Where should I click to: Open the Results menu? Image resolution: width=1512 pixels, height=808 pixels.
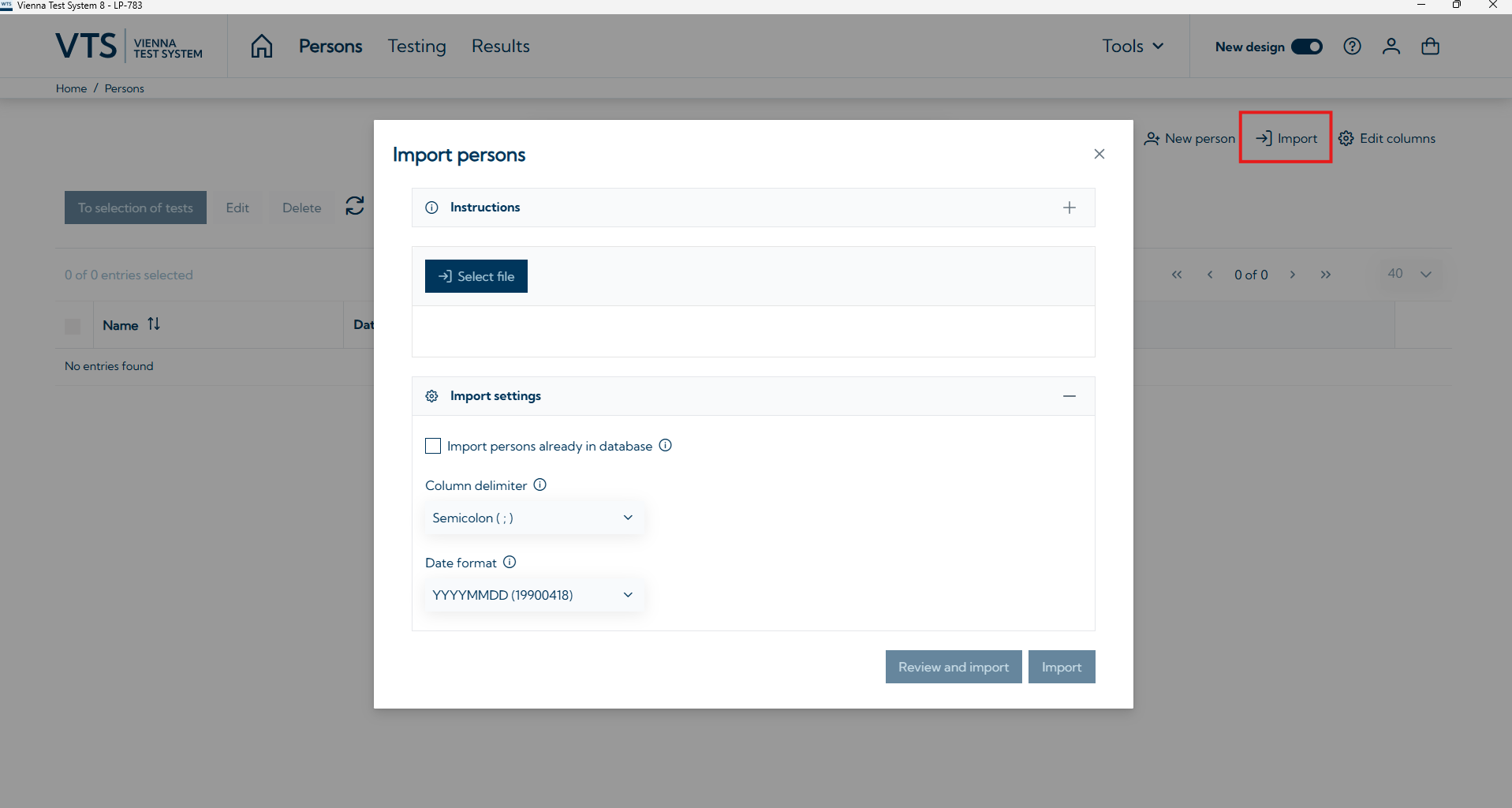(x=500, y=47)
